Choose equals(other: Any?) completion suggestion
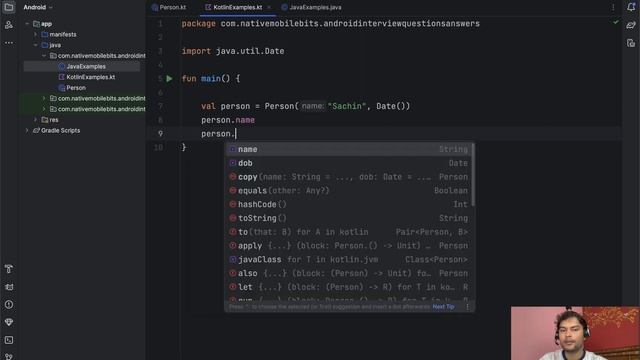The height and width of the screenshot is (360, 640). coord(349,191)
